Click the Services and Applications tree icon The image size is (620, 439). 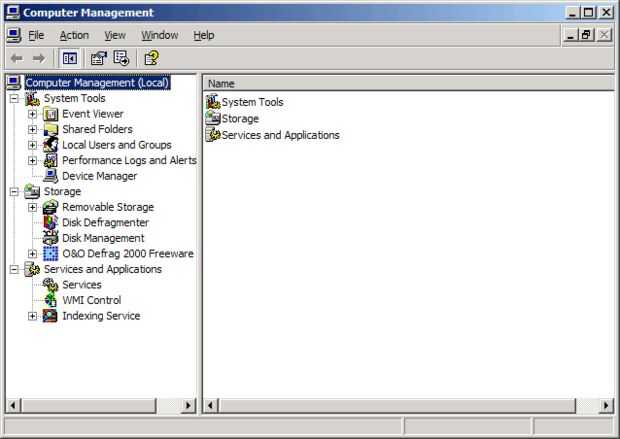point(32,269)
